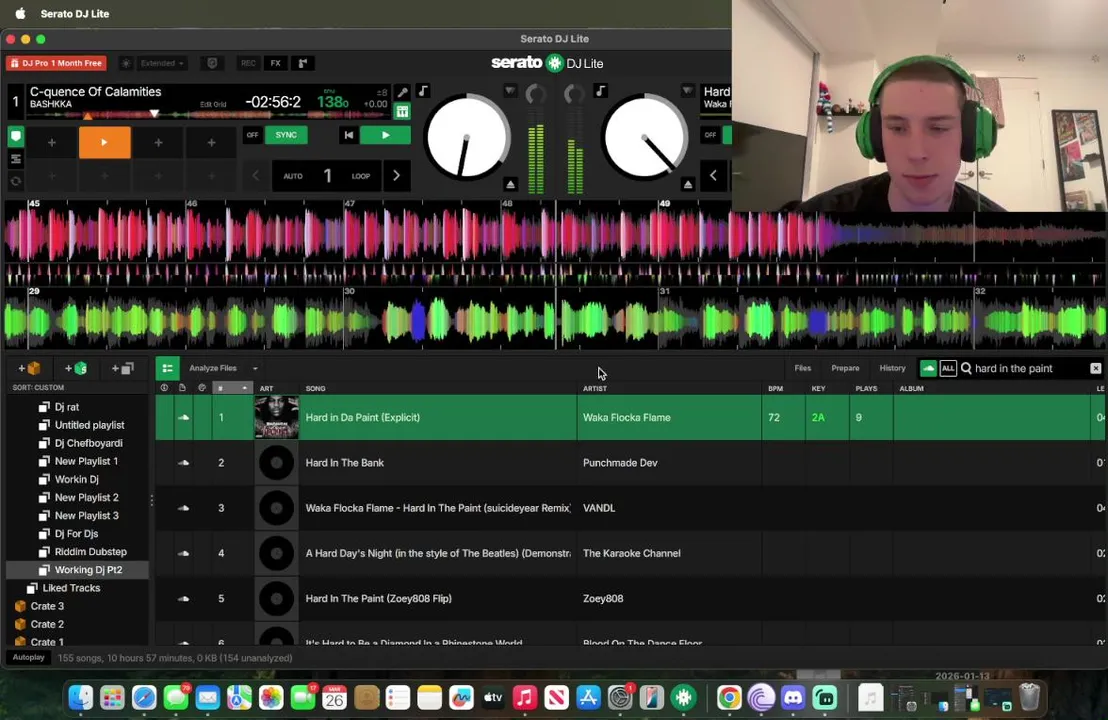
Task: Click the microphone icon on deck 1
Action: [402, 92]
